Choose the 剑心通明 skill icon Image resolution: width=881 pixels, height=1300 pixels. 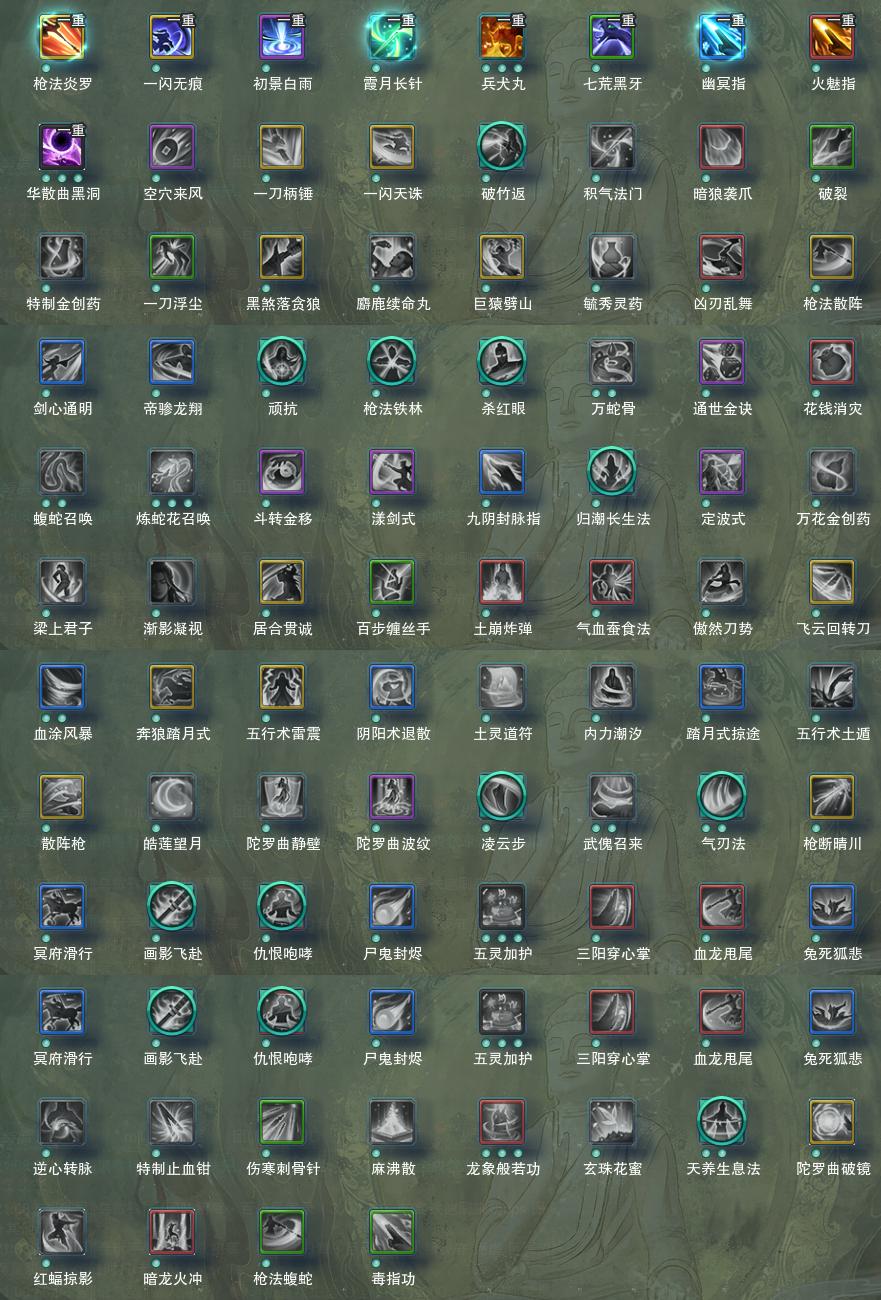(62, 363)
